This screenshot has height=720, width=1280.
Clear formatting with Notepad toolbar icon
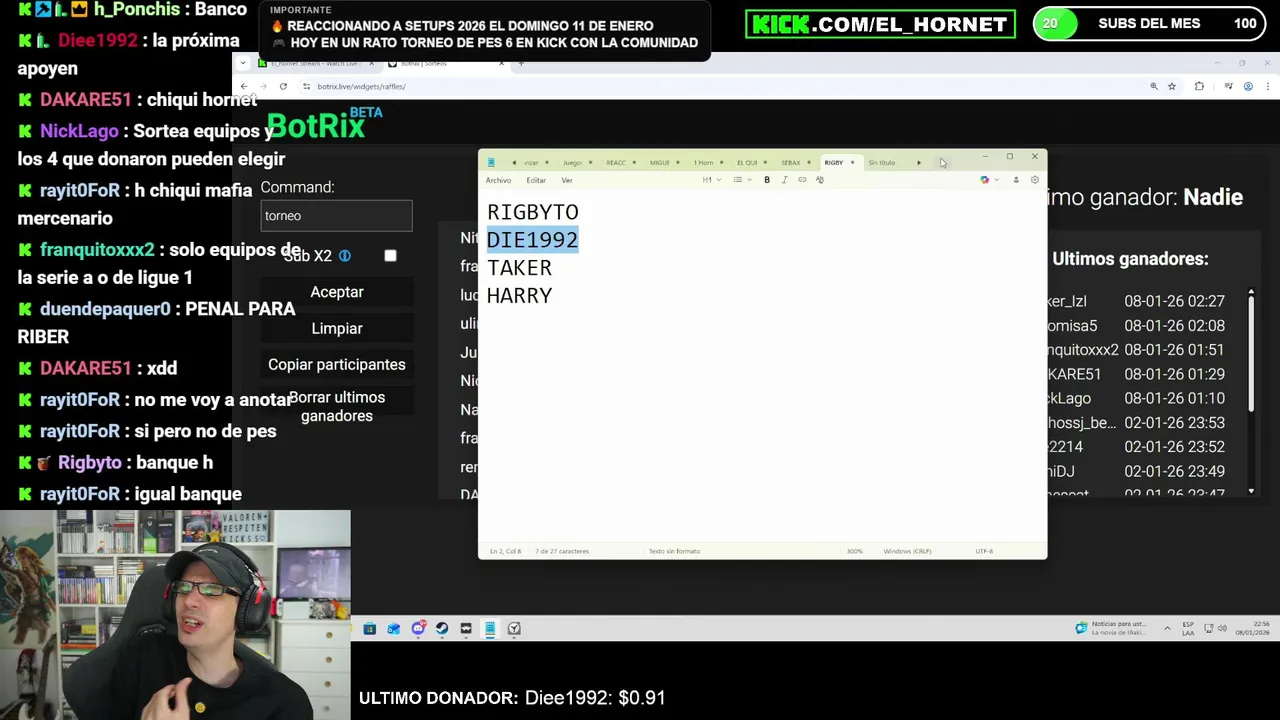[820, 180]
